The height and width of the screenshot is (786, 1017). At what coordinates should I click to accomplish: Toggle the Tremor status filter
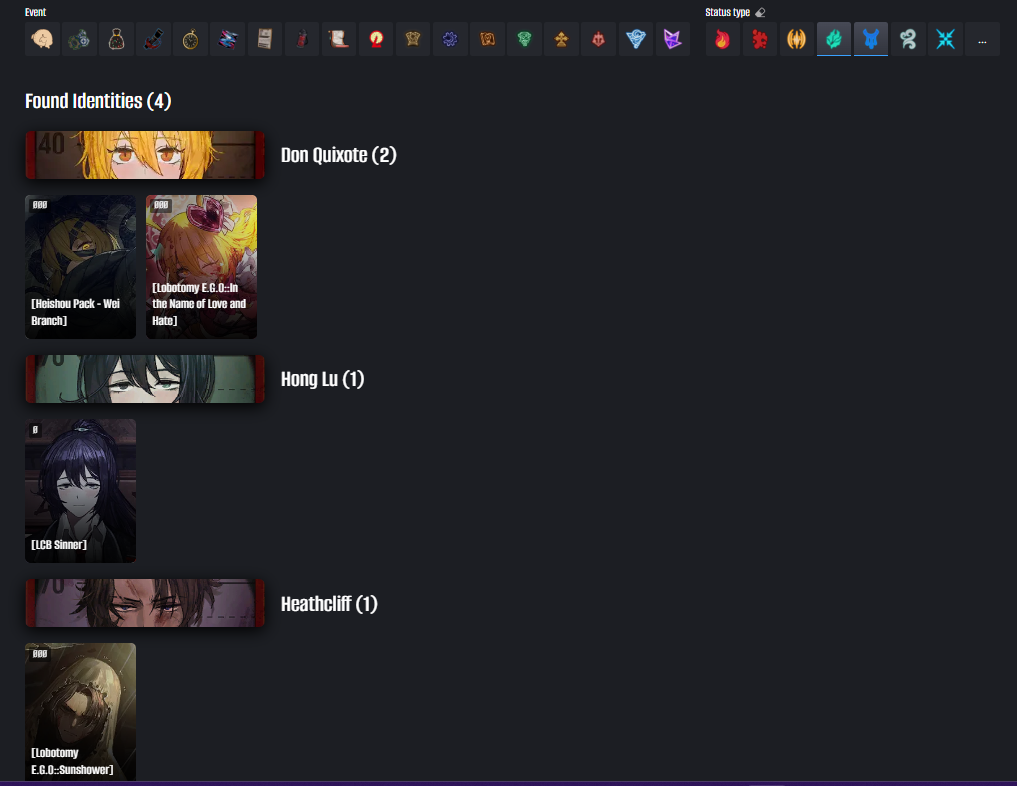click(x=796, y=39)
